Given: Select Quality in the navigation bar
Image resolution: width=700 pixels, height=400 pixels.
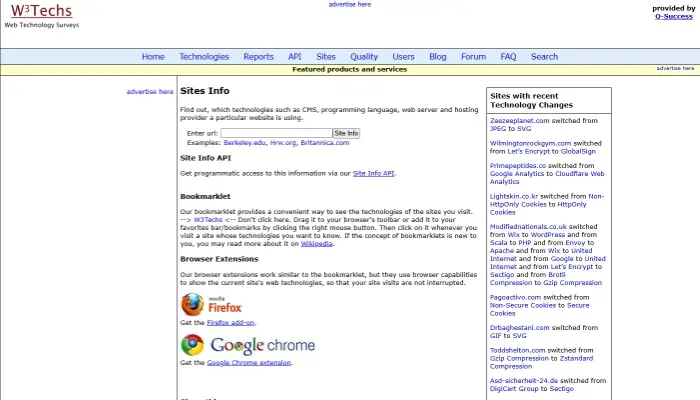Looking at the screenshot, I should coord(364,57).
